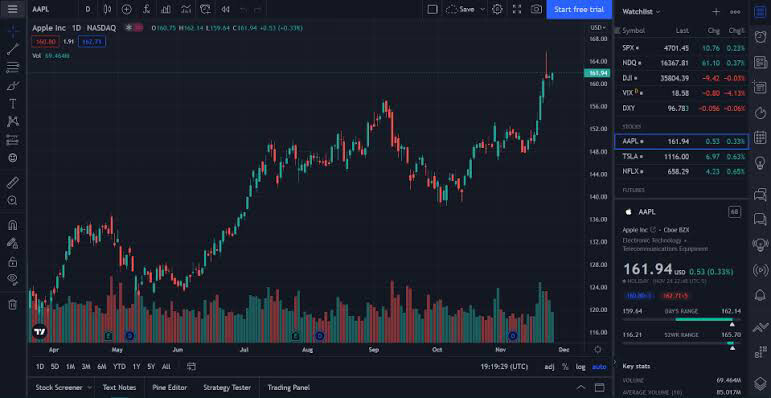Enter fullscreen mode
771x398 pixels.
(x=517, y=9)
